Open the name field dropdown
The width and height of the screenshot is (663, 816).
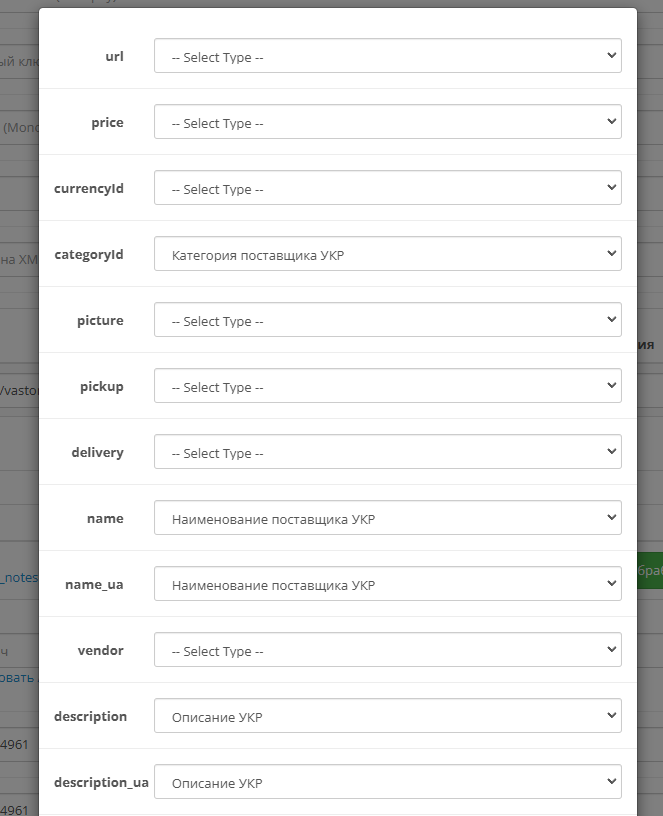(x=387, y=518)
